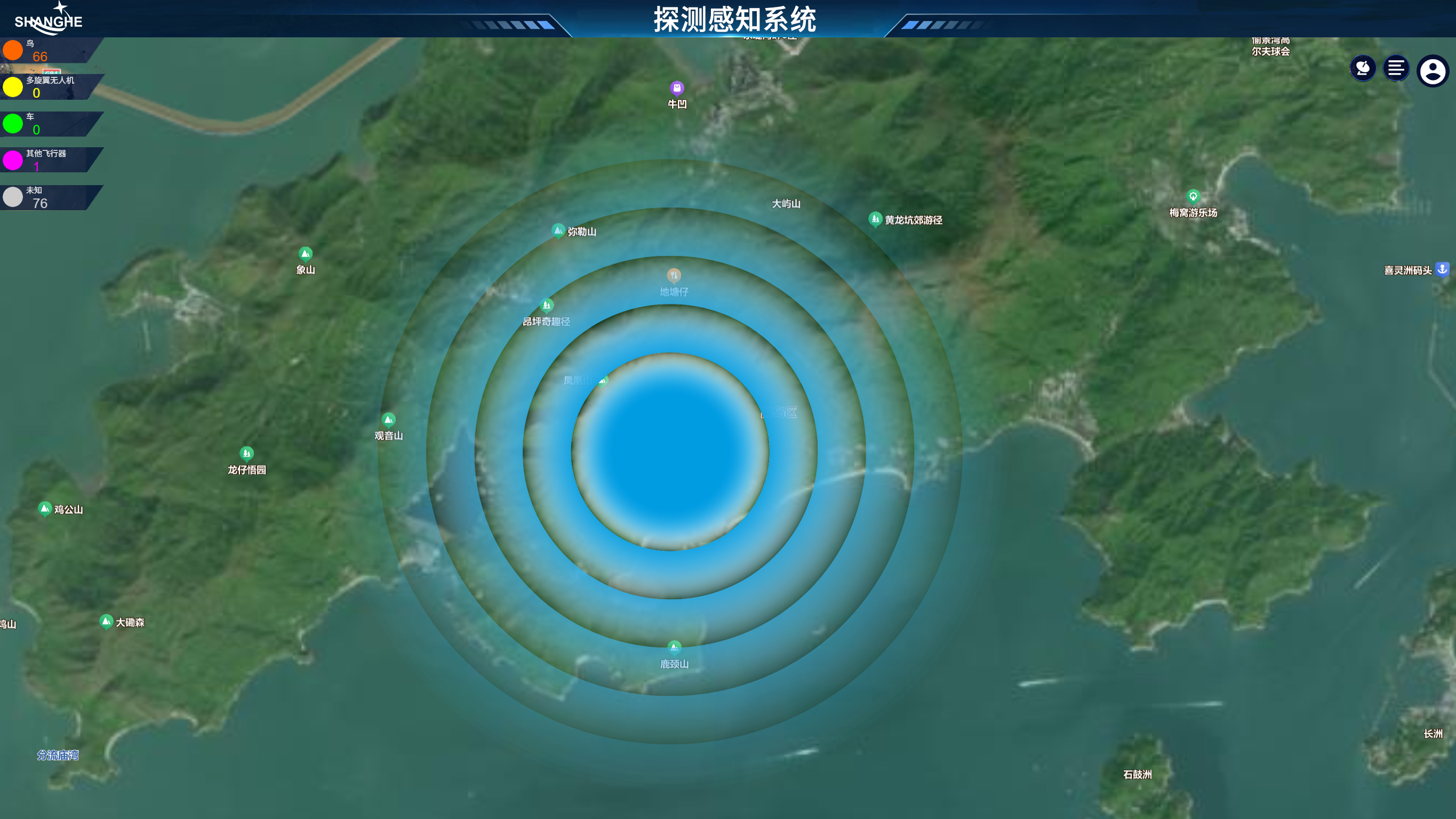Click the center of radar detection circle
Screen dimensions: 1456x819
tap(670, 452)
